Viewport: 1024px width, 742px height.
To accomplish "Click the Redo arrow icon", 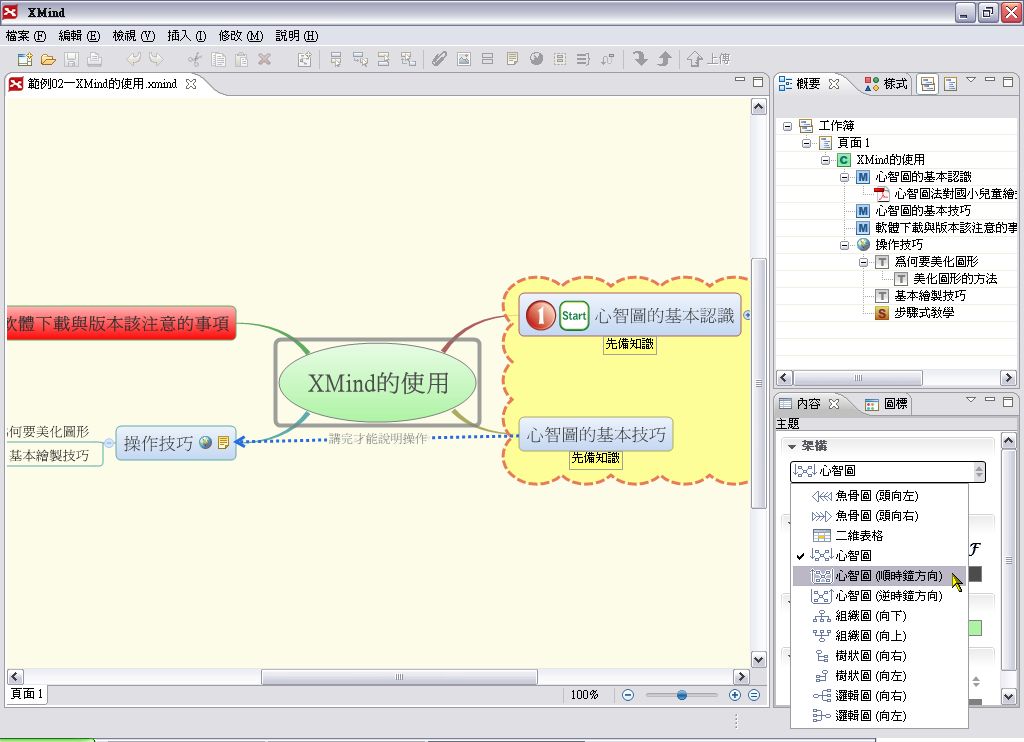I will (156, 59).
